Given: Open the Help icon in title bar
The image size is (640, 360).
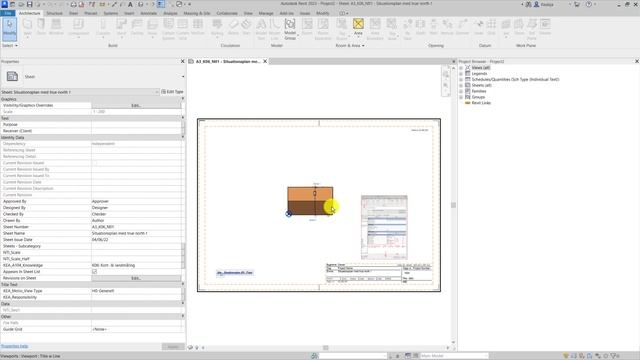Looking at the screenshot, I should click(589, 4).
